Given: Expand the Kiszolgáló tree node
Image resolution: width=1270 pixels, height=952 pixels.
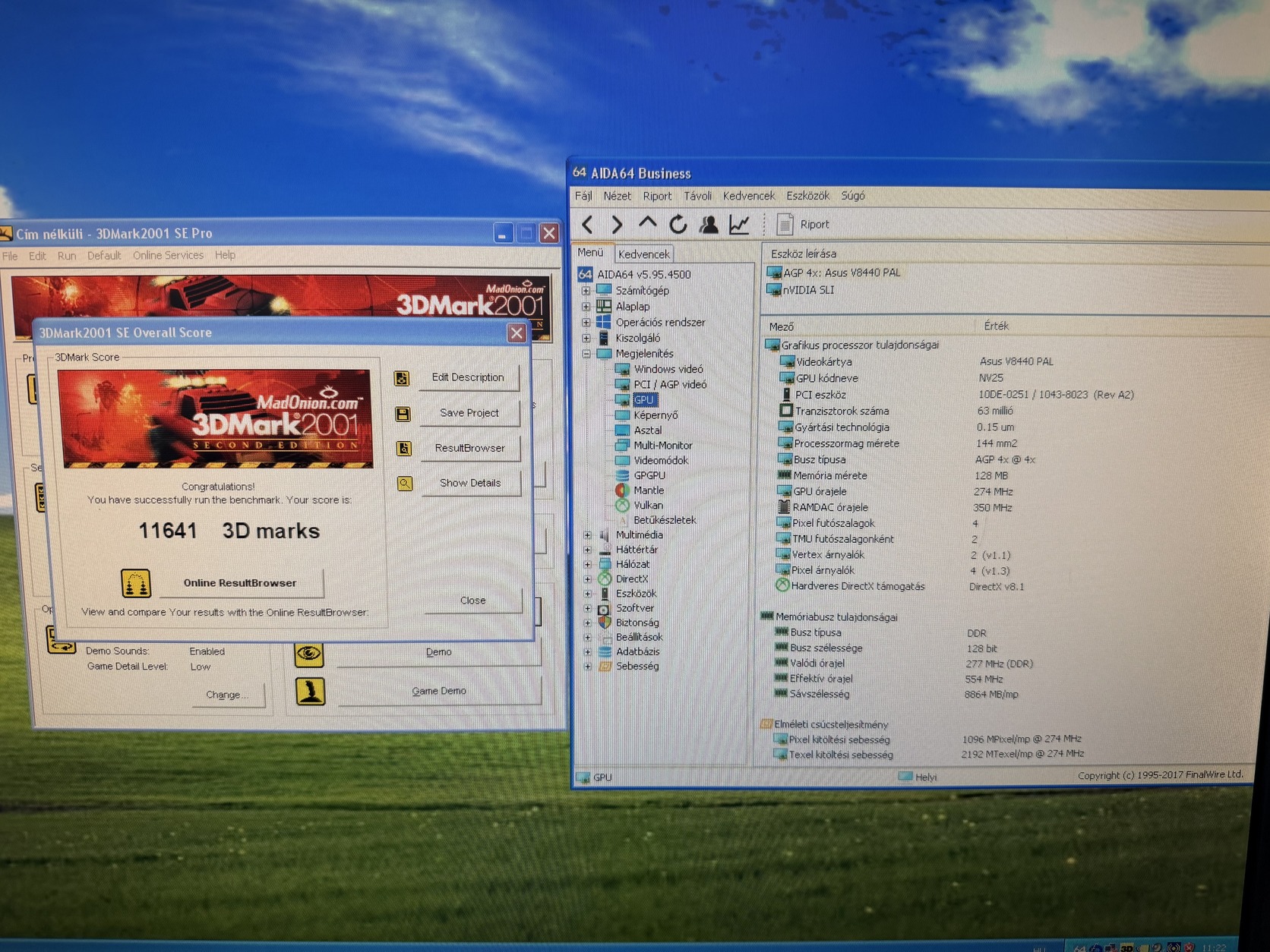Looking at the screenshot, I should [x=586, y=338].
